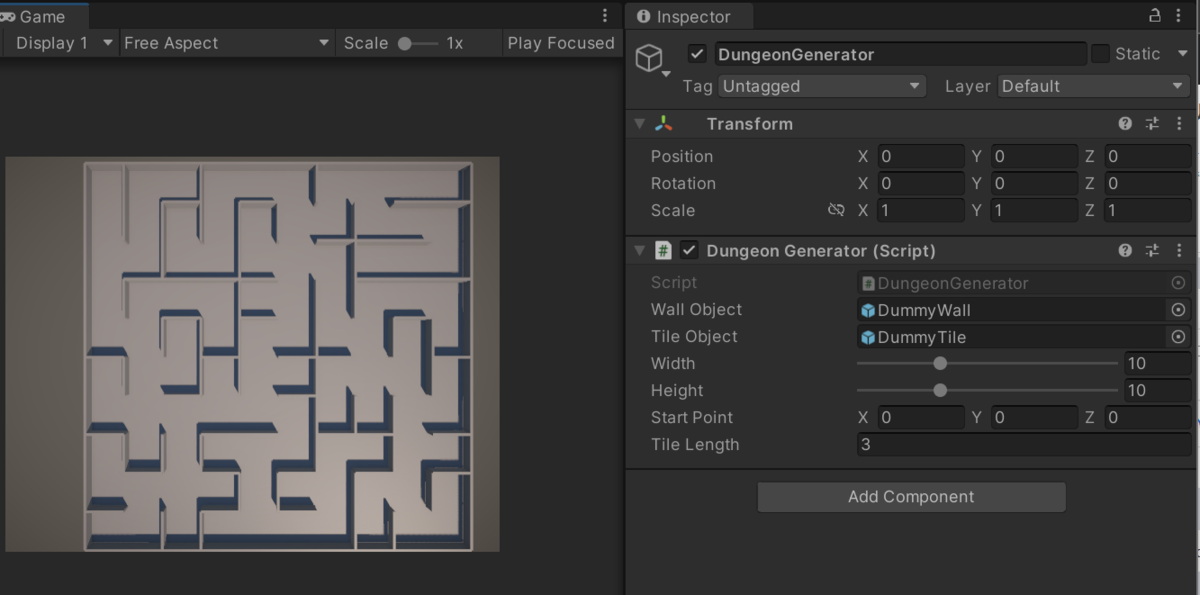Toggle the DungeonGenerator active checkbox

point(697,54)
